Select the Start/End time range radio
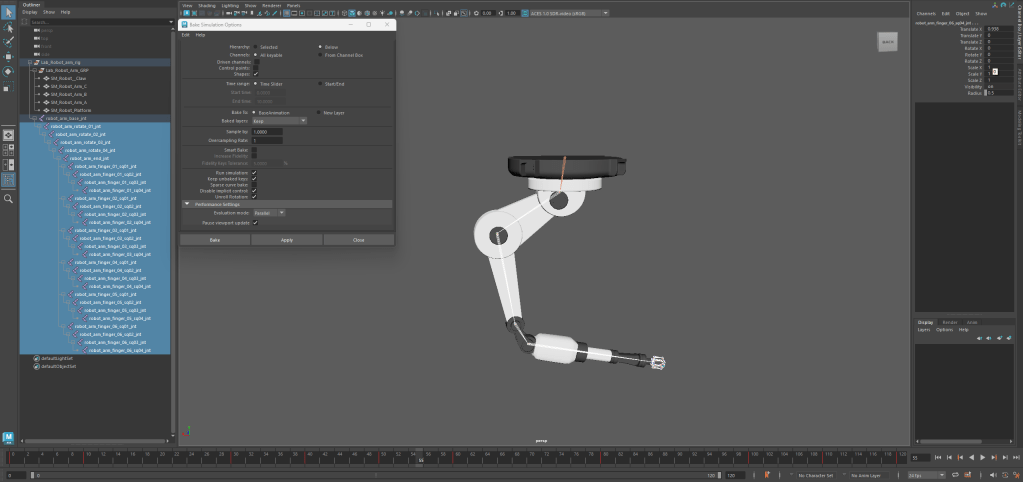The width and height of the screenshot is (1023, 482). click(x=320, y=84)
